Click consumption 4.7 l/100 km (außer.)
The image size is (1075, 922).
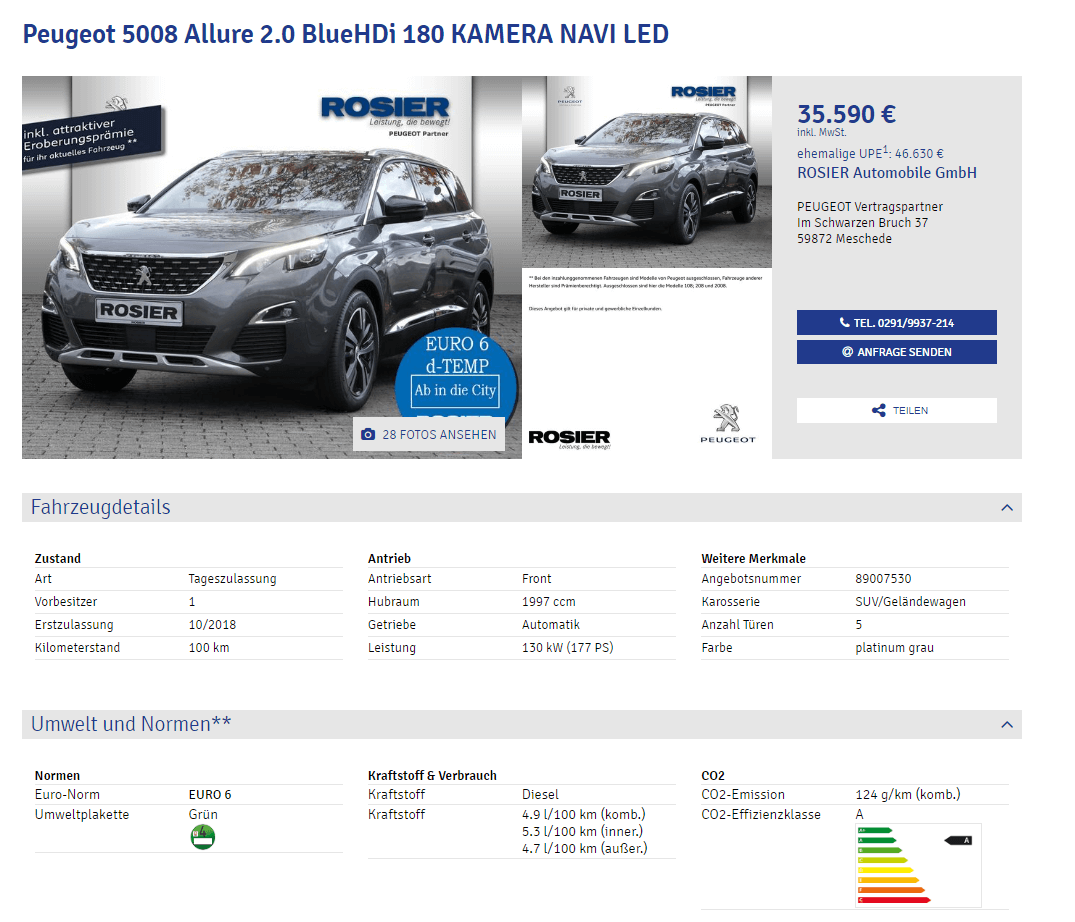click(x=585, y=849)
